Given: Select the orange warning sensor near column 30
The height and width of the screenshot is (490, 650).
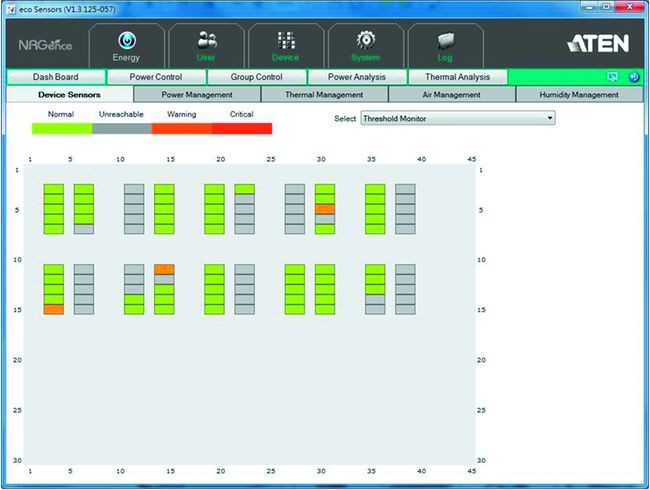Looking at the screenshot, I should coord(325,209).
